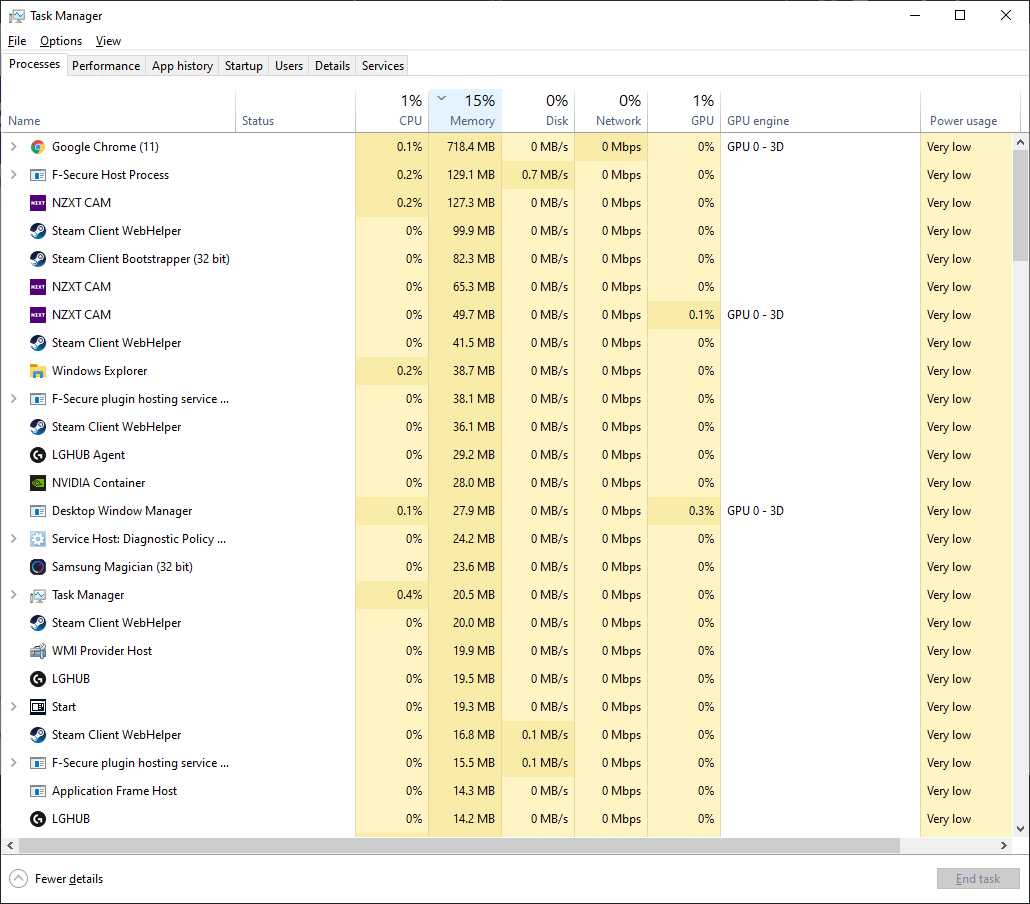Click the NZXT CAM icon using 65.3 MB

[x=38, y=287]
